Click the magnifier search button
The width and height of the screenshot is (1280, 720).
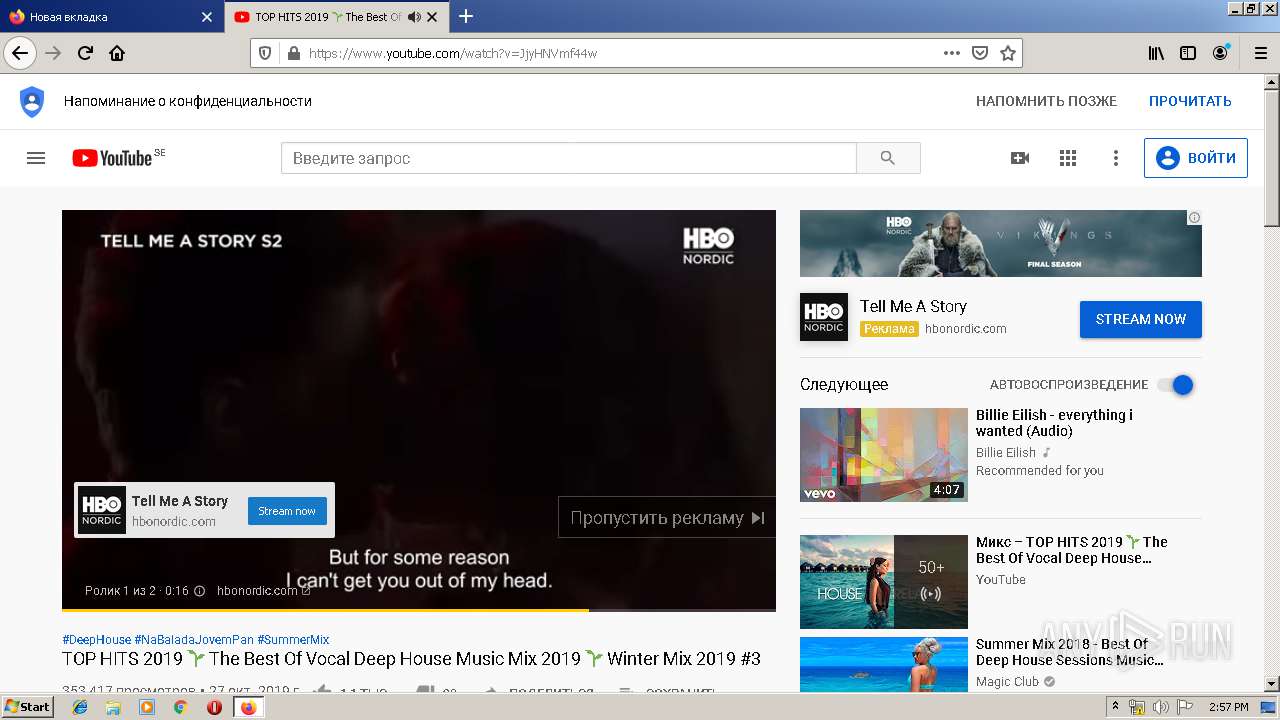pyautogui.click(x=888, y=158)
